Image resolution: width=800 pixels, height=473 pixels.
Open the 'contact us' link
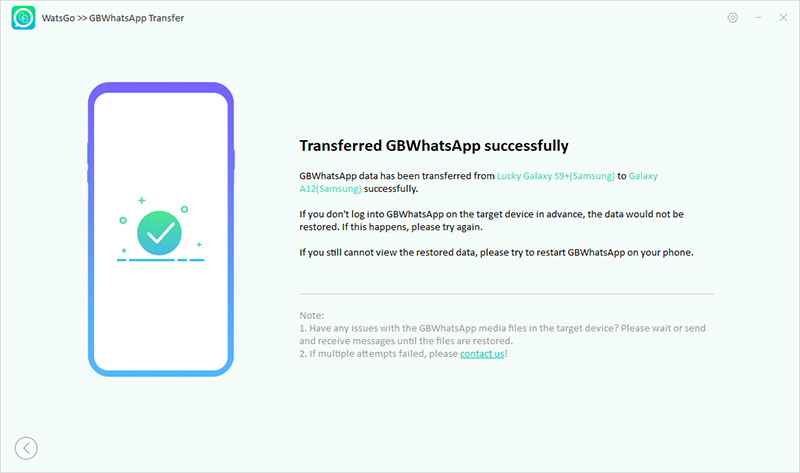click(x=482, y=354)
